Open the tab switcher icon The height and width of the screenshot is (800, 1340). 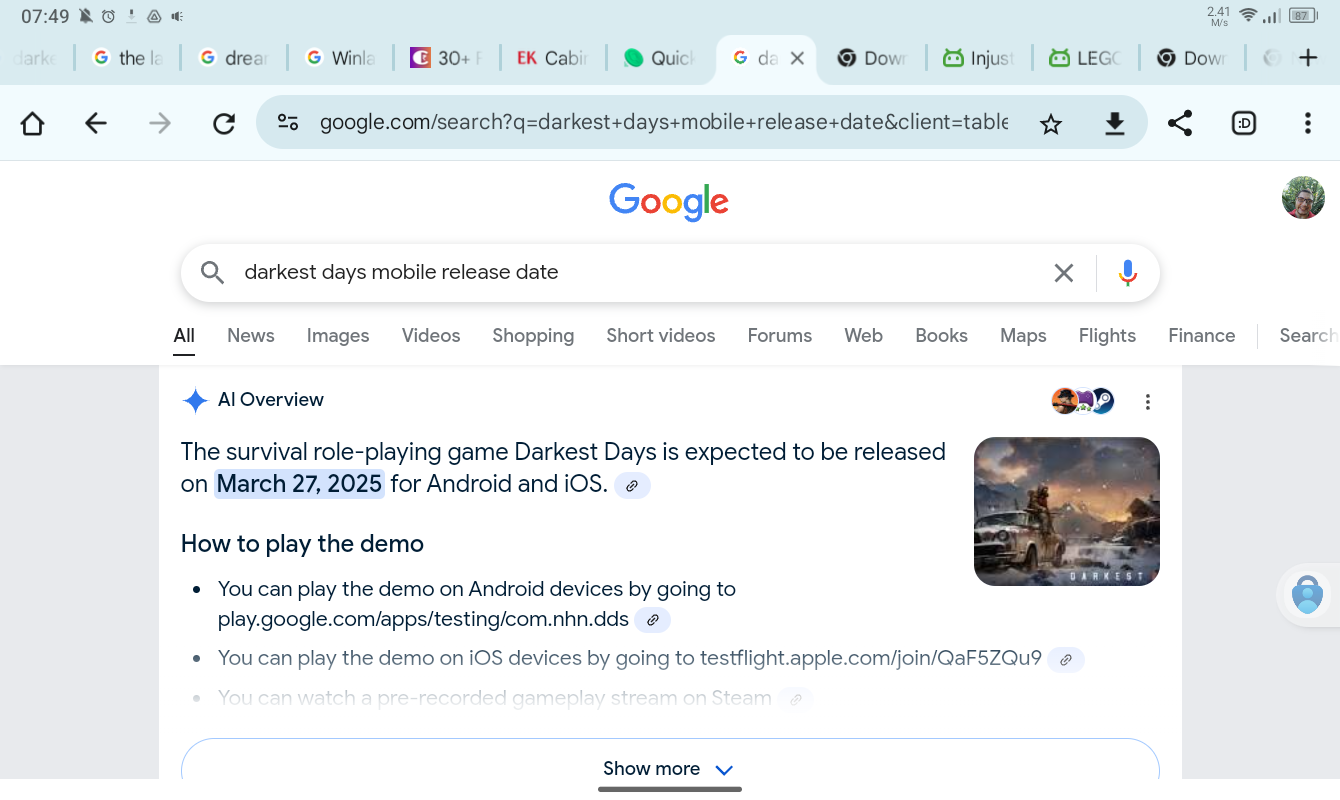pos(1244,123)
